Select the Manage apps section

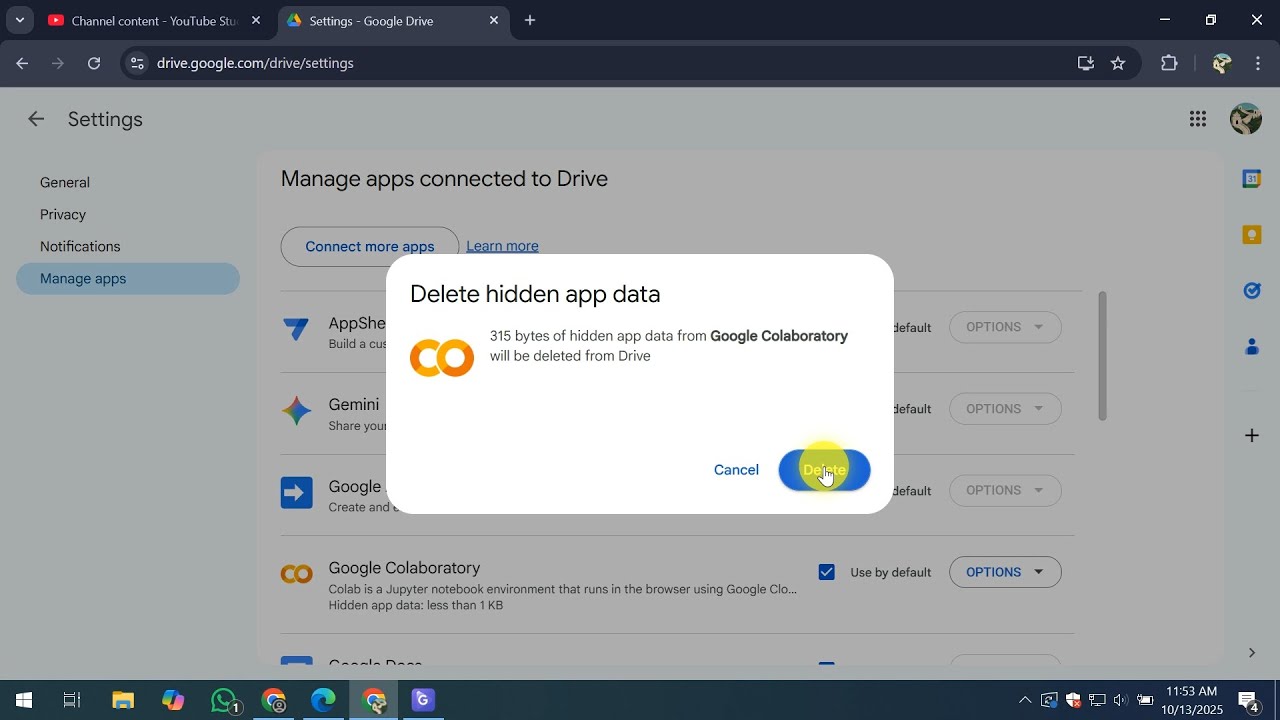(128, 278)
